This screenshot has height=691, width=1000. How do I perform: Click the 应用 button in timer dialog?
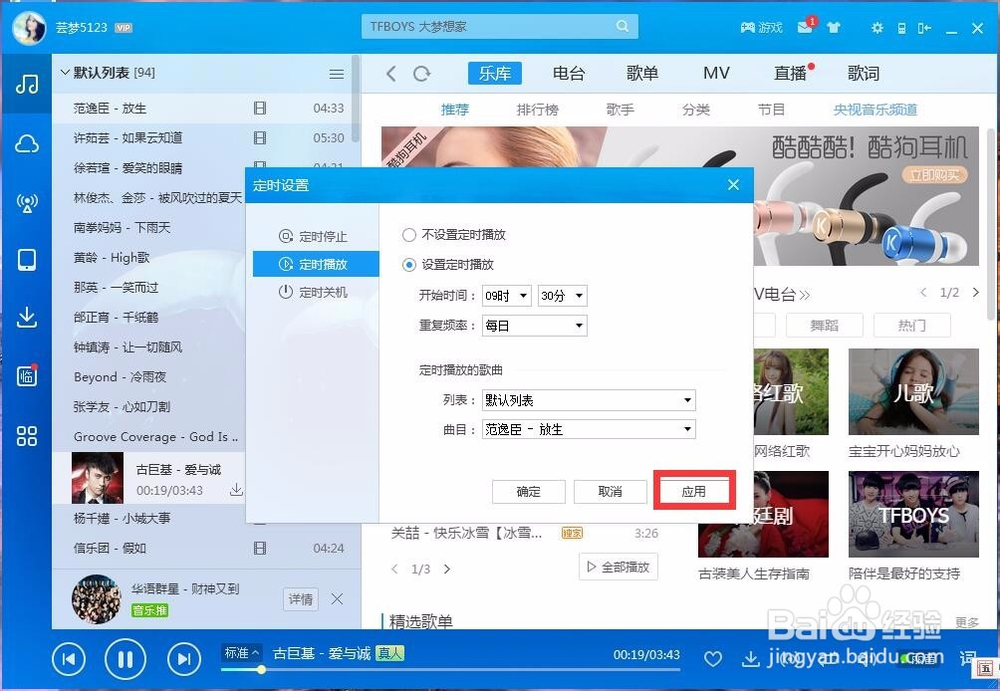694,490
